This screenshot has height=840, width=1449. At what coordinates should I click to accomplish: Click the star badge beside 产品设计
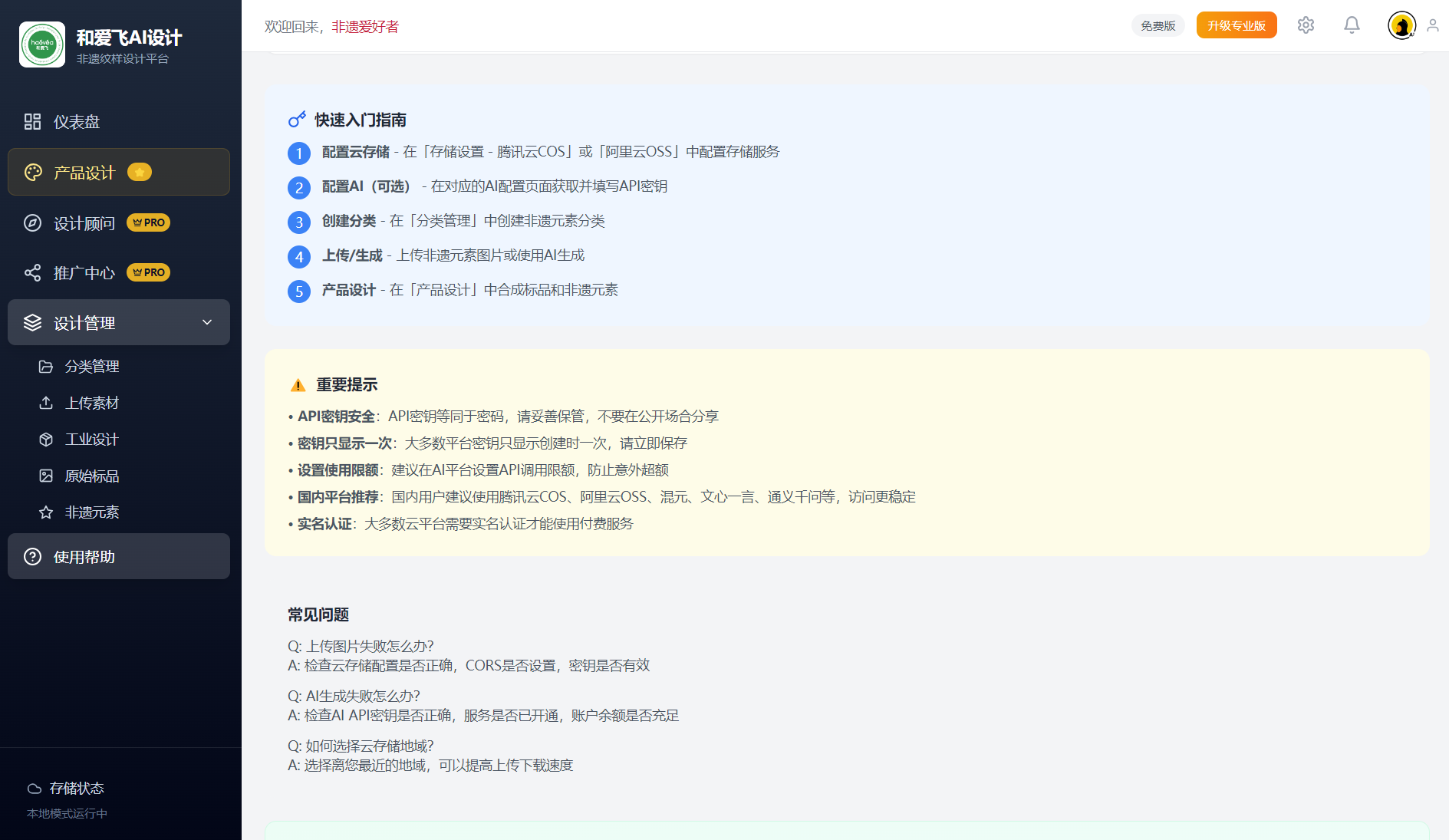coord(140,172)
